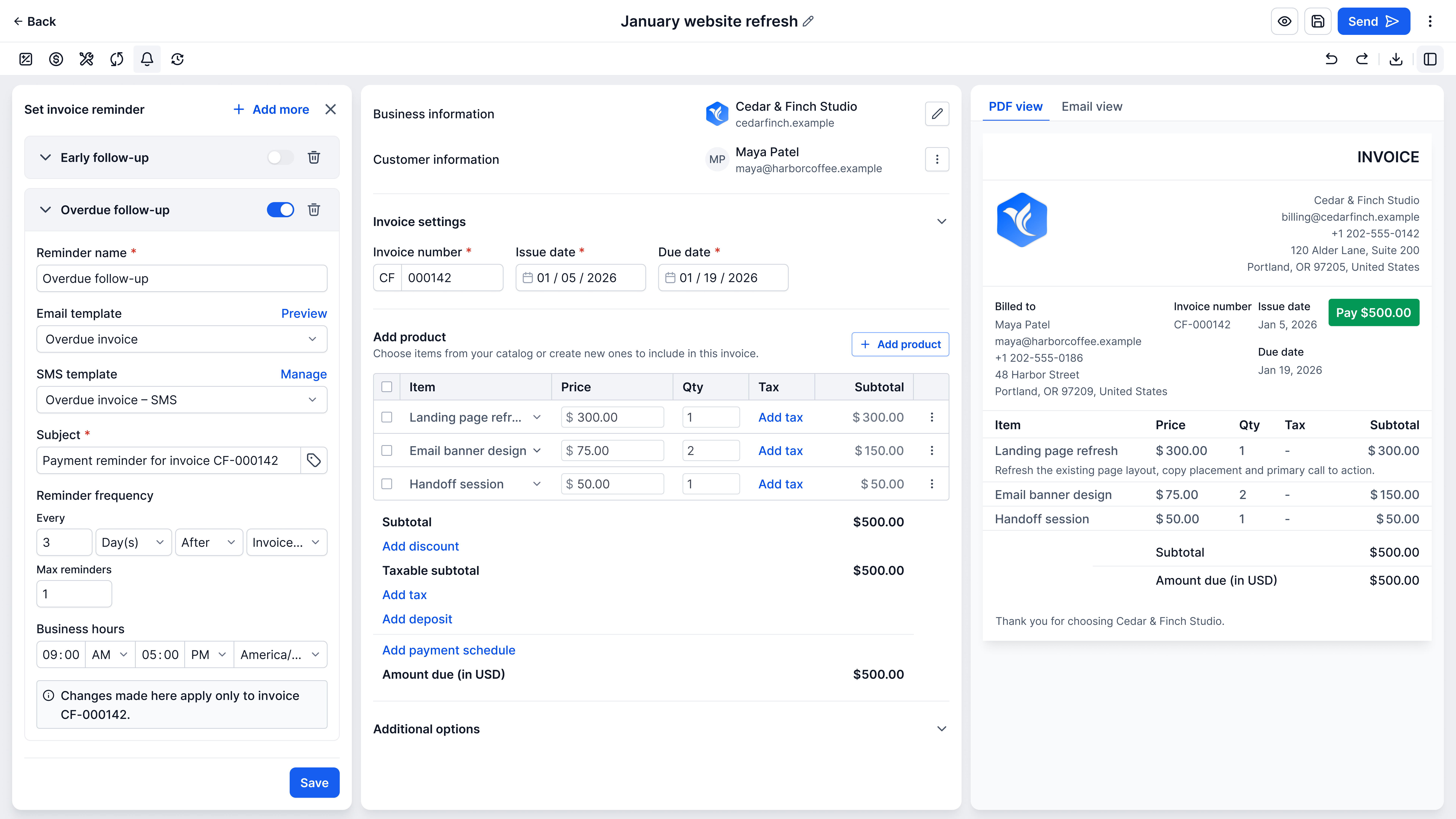Open the Issue date picker
The height and width of the screenshot is (819, 1456).
click(x=581, y=278)
